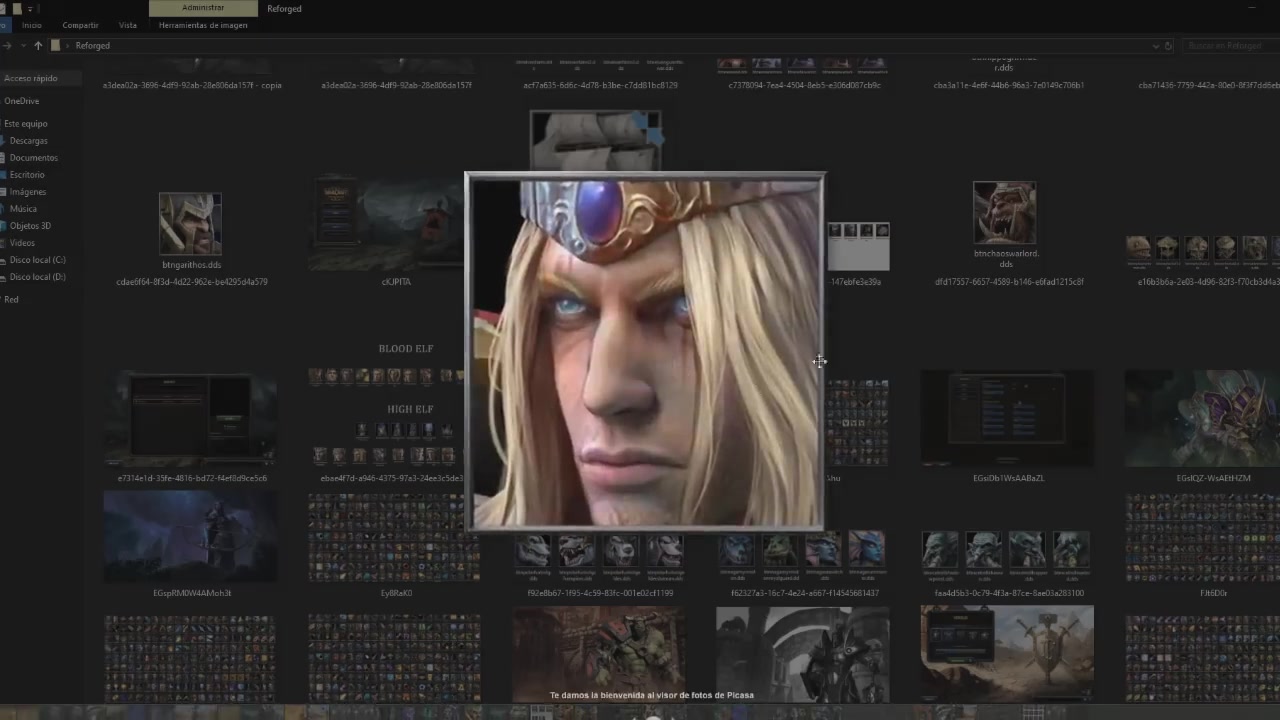Click the cdae6f64-8f3d folder name
The image size is (1280, 720).
(x=191, y=282)
